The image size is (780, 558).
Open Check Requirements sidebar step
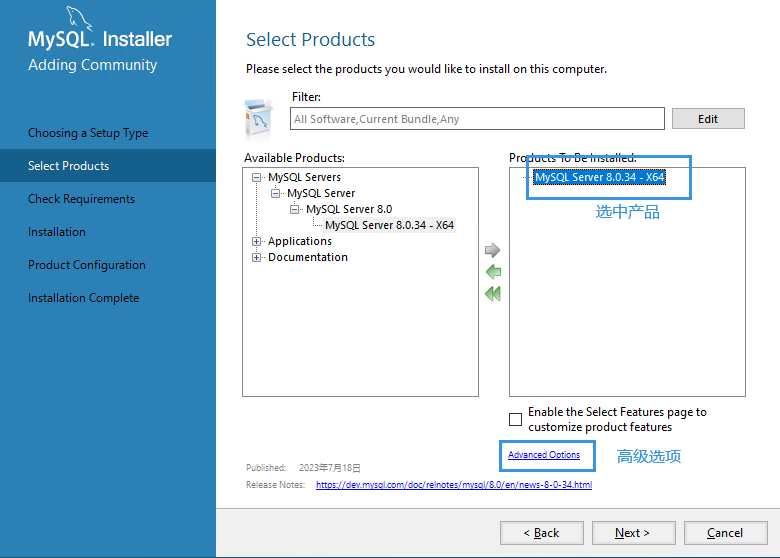[x=81, y=199]
